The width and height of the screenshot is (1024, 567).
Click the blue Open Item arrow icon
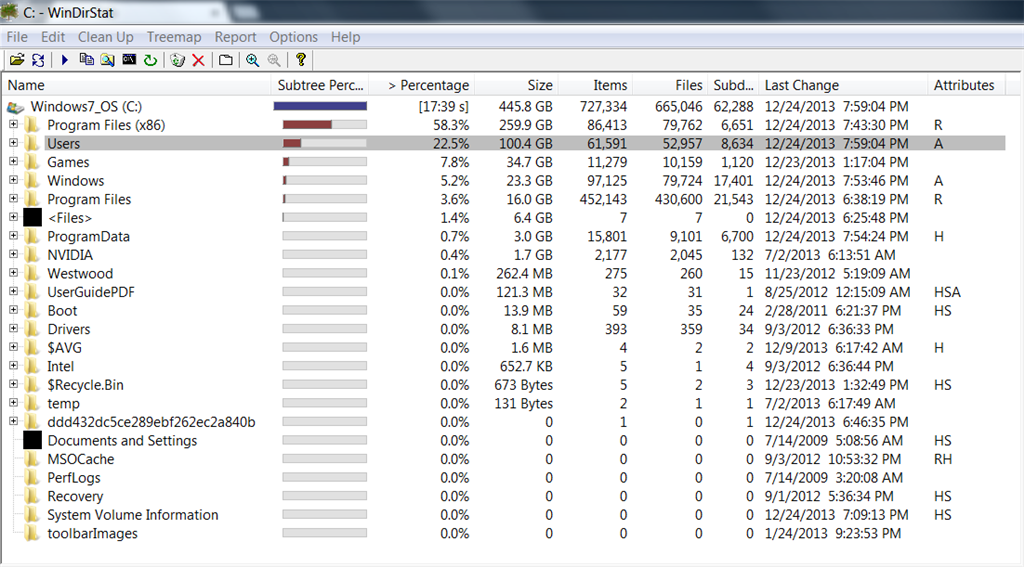point(65,60)
